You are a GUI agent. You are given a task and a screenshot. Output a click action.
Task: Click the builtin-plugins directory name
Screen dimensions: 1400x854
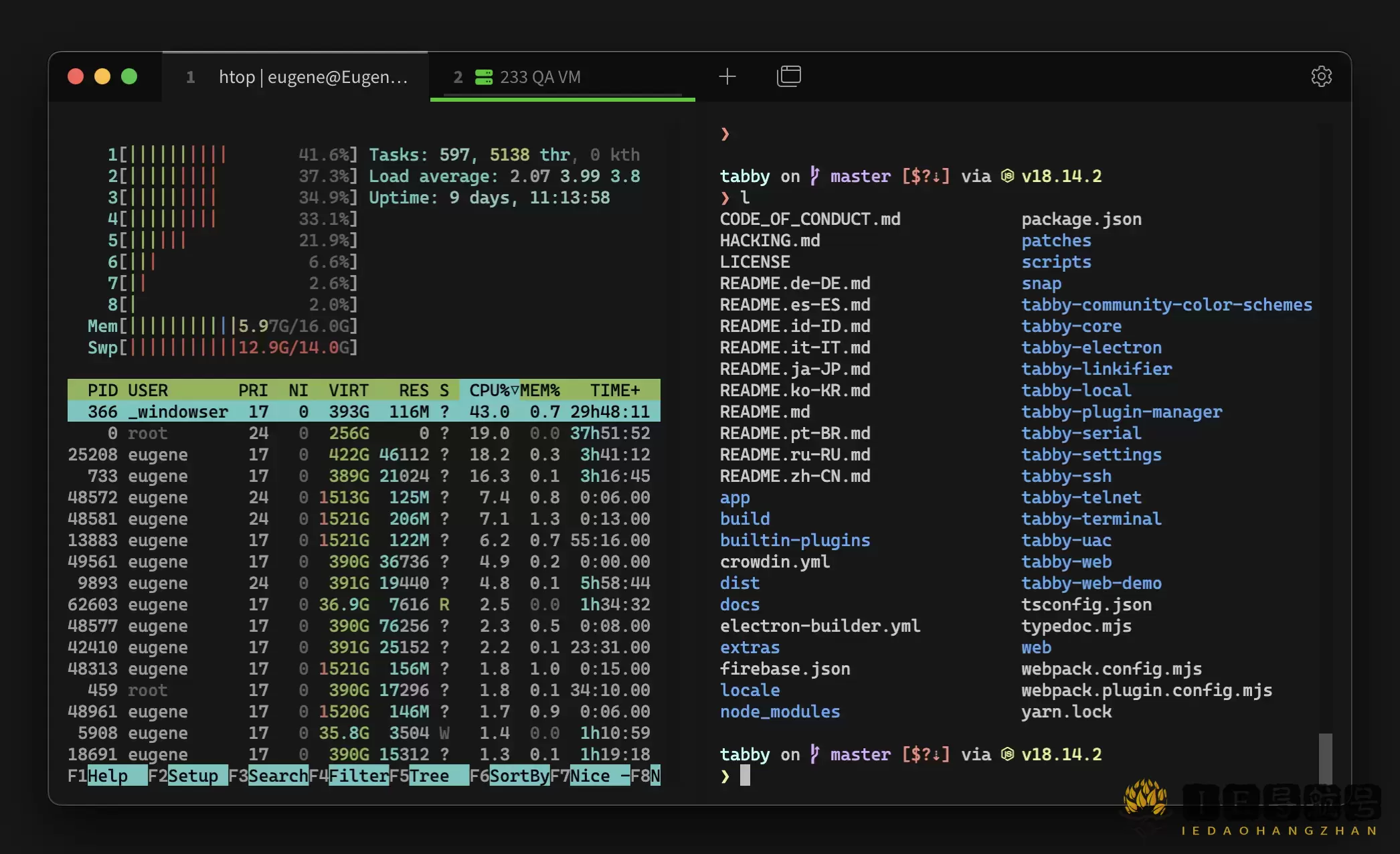tap(795, 540)
